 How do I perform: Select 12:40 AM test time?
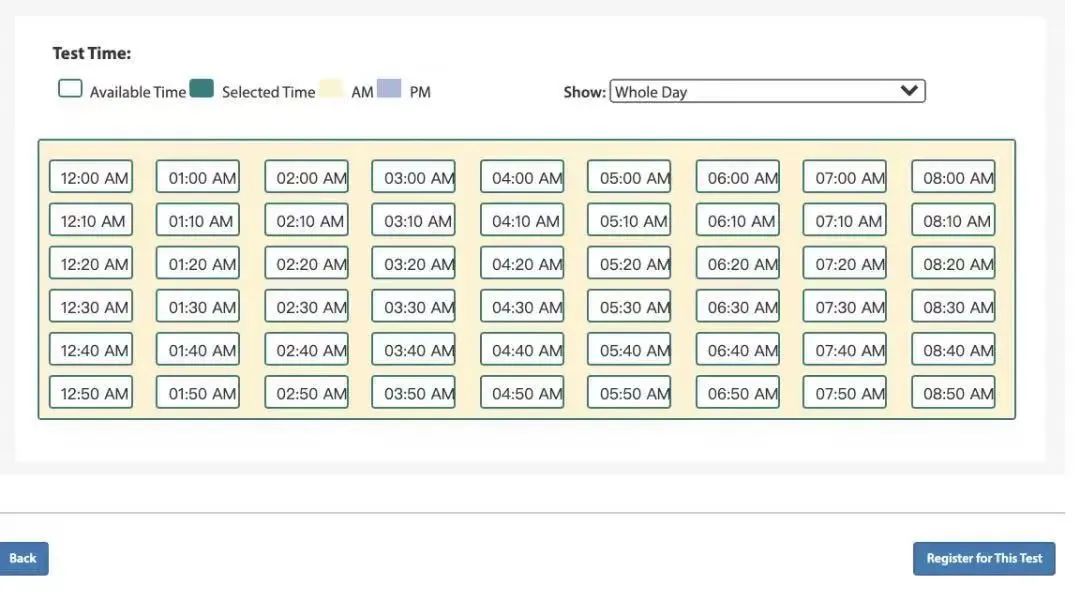(91, 349)
